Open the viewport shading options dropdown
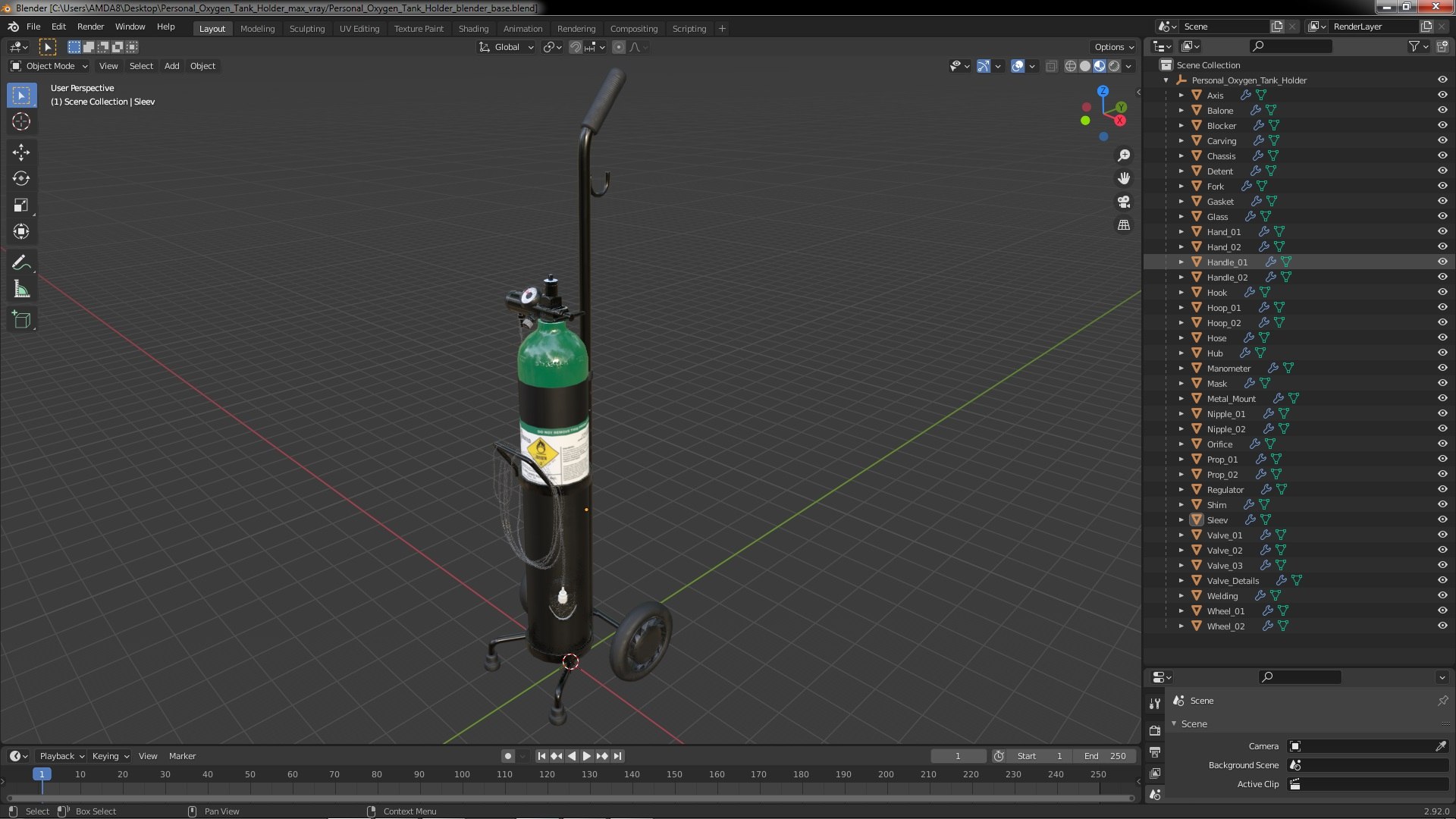 (x=1129, y=66)
